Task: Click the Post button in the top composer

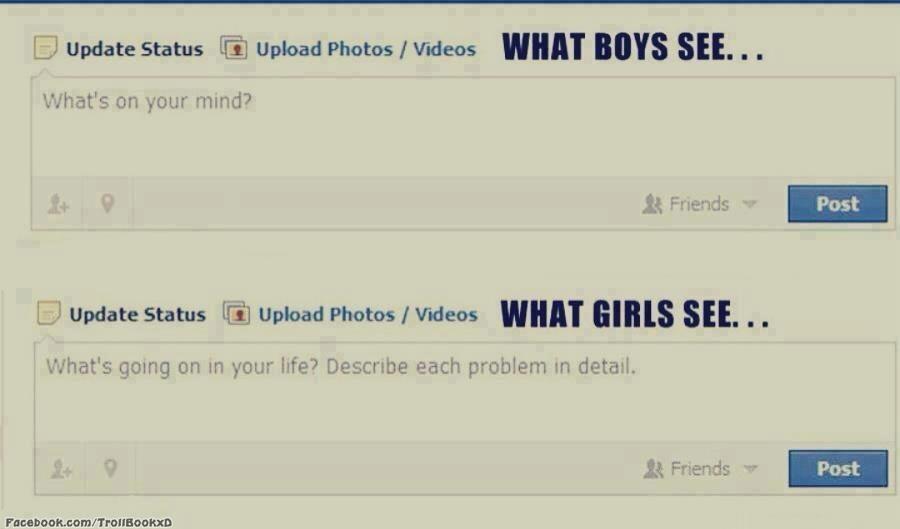Action: point(837,204)
